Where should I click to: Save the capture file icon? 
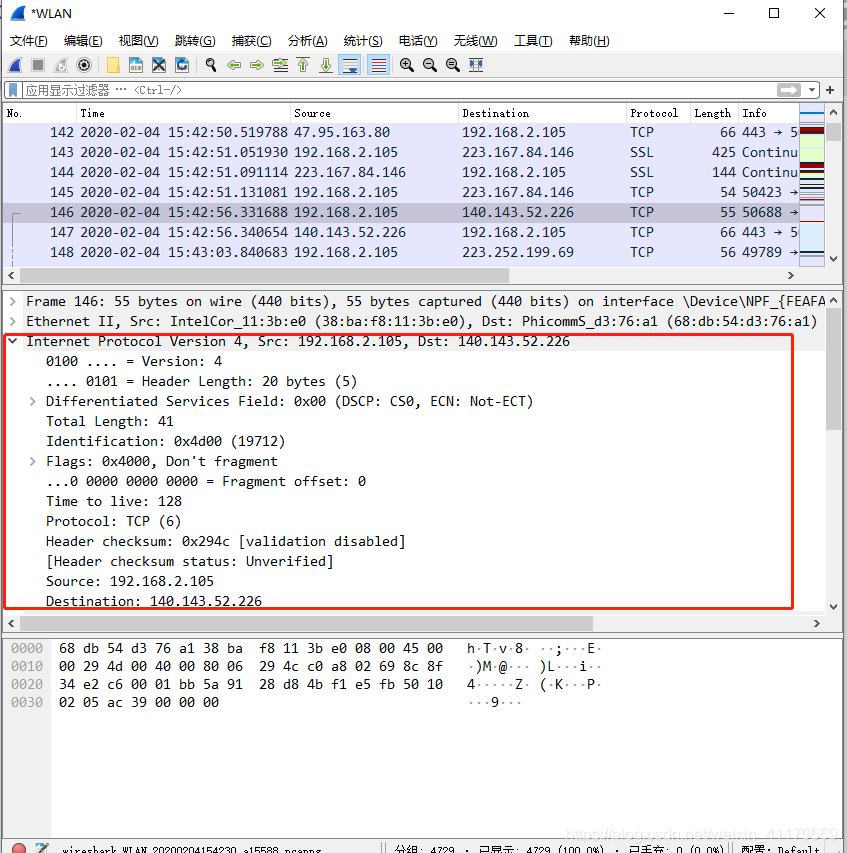coord(136,65)
